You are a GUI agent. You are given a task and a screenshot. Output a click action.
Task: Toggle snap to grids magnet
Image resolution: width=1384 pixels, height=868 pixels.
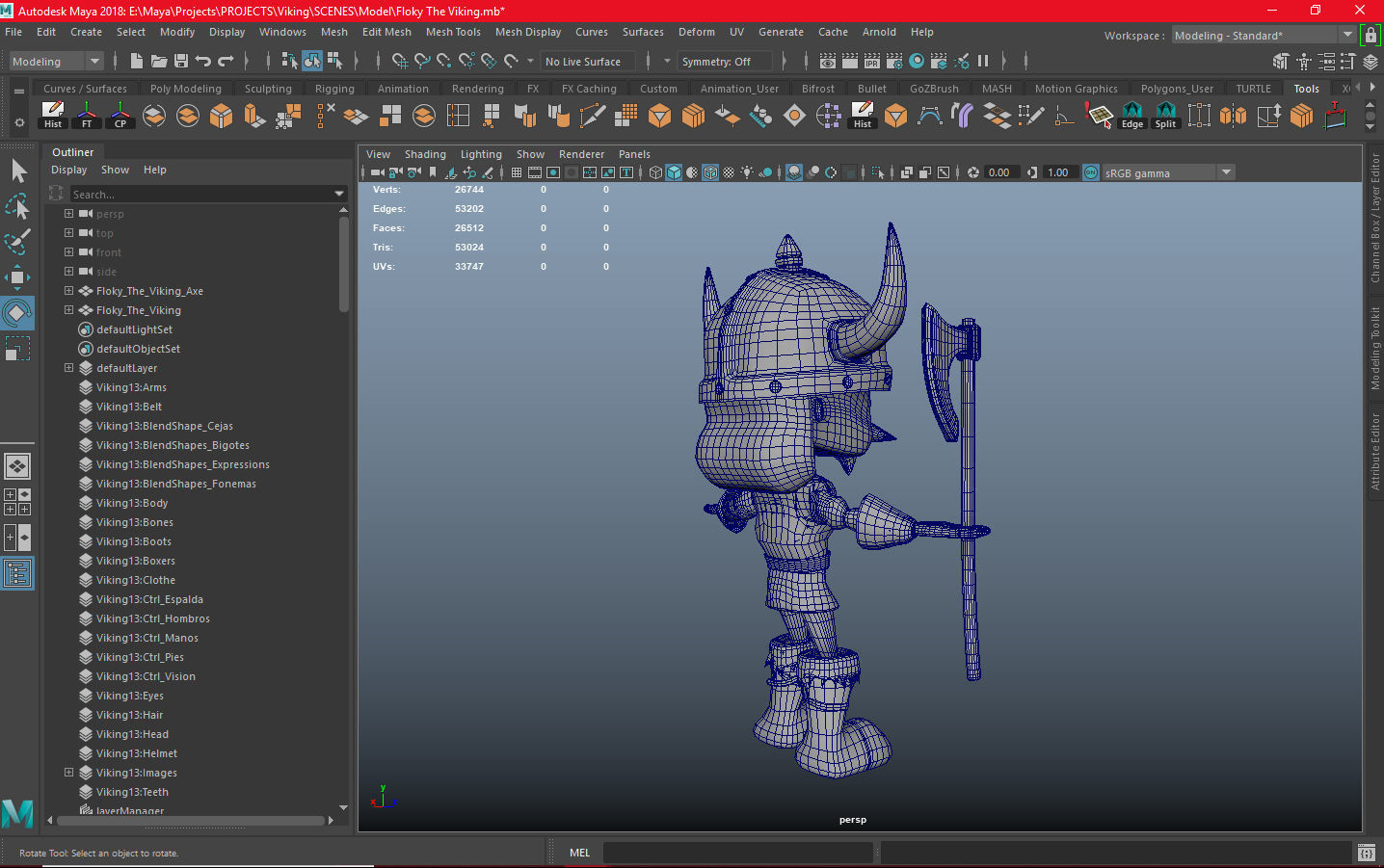pos(399,61)
